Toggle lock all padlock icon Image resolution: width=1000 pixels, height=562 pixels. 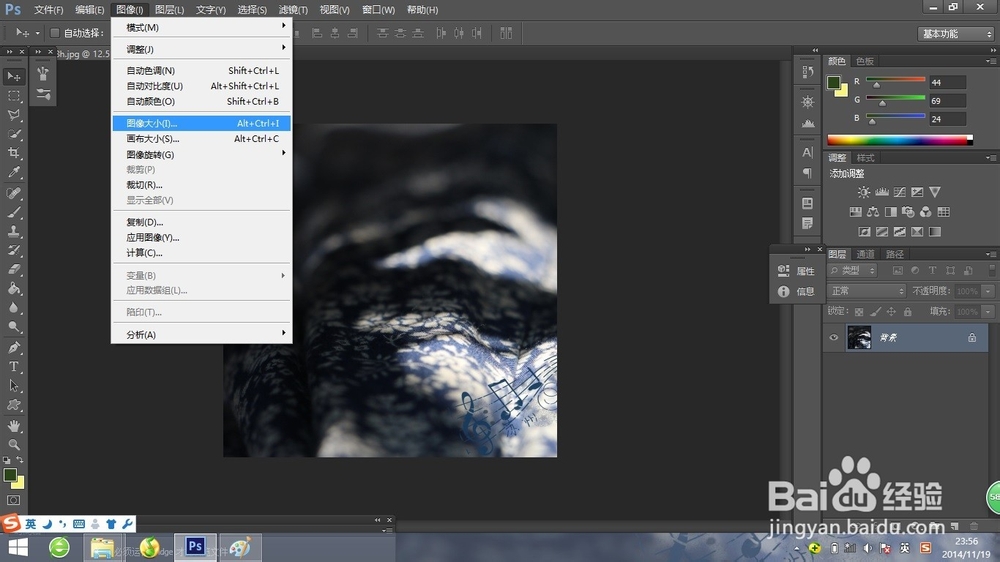[908, 312]
